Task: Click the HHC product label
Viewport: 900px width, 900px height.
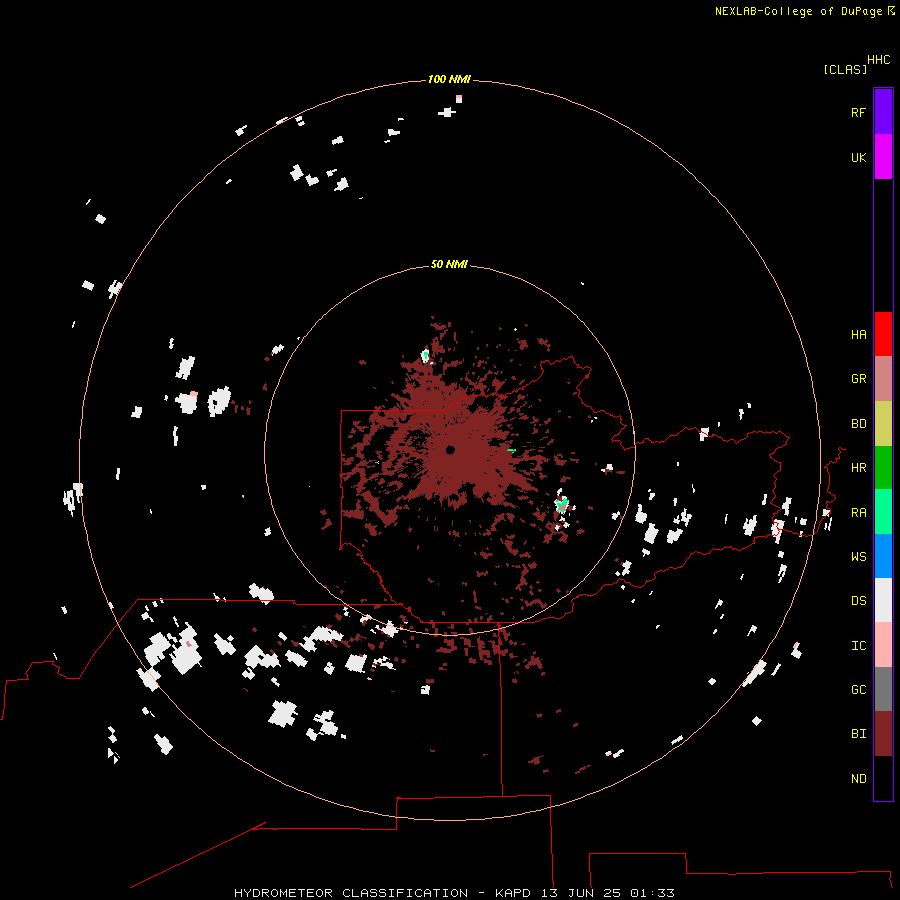Action: tap(879, 60)
